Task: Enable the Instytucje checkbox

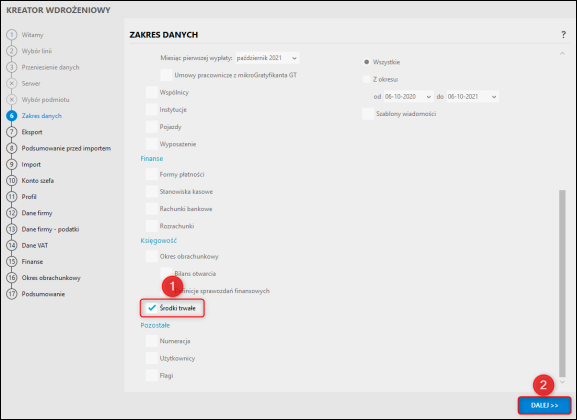Action: (x=152, y=110)
